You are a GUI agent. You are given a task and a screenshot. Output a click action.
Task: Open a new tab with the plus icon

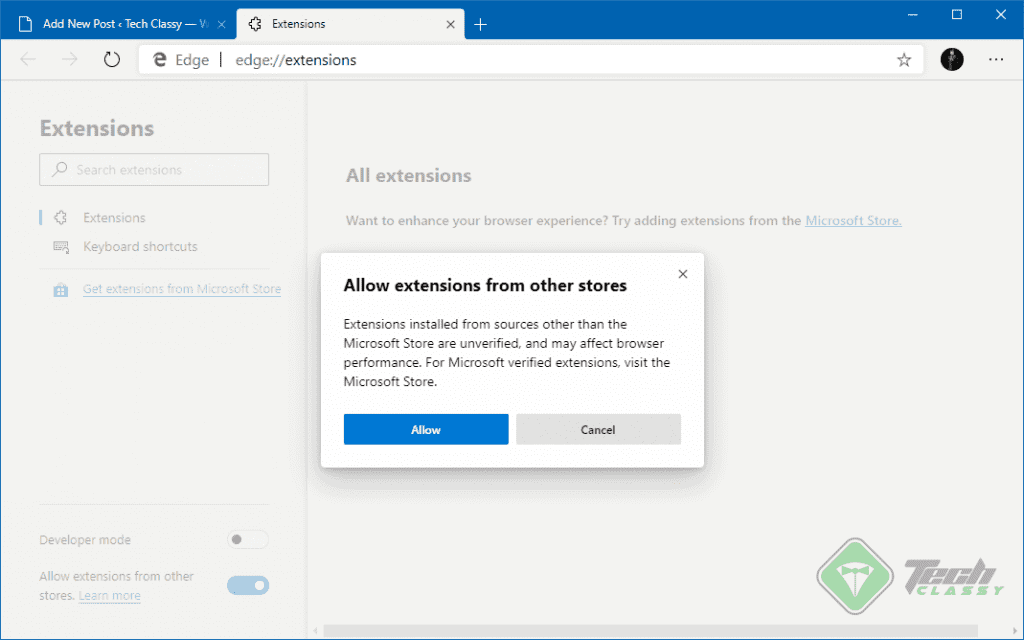(x=480, y=22)
